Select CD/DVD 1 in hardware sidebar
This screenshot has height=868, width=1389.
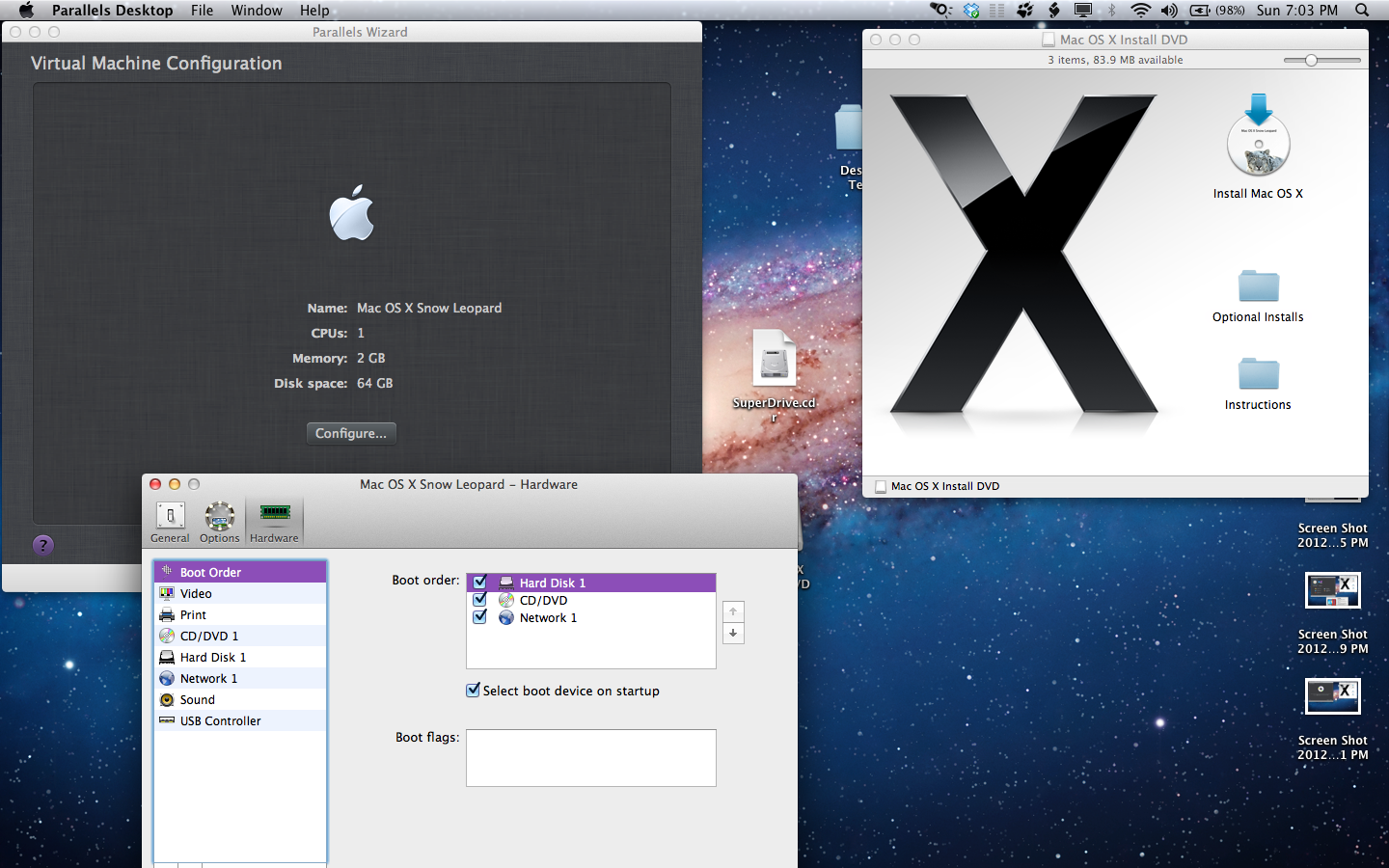point(240,636)
